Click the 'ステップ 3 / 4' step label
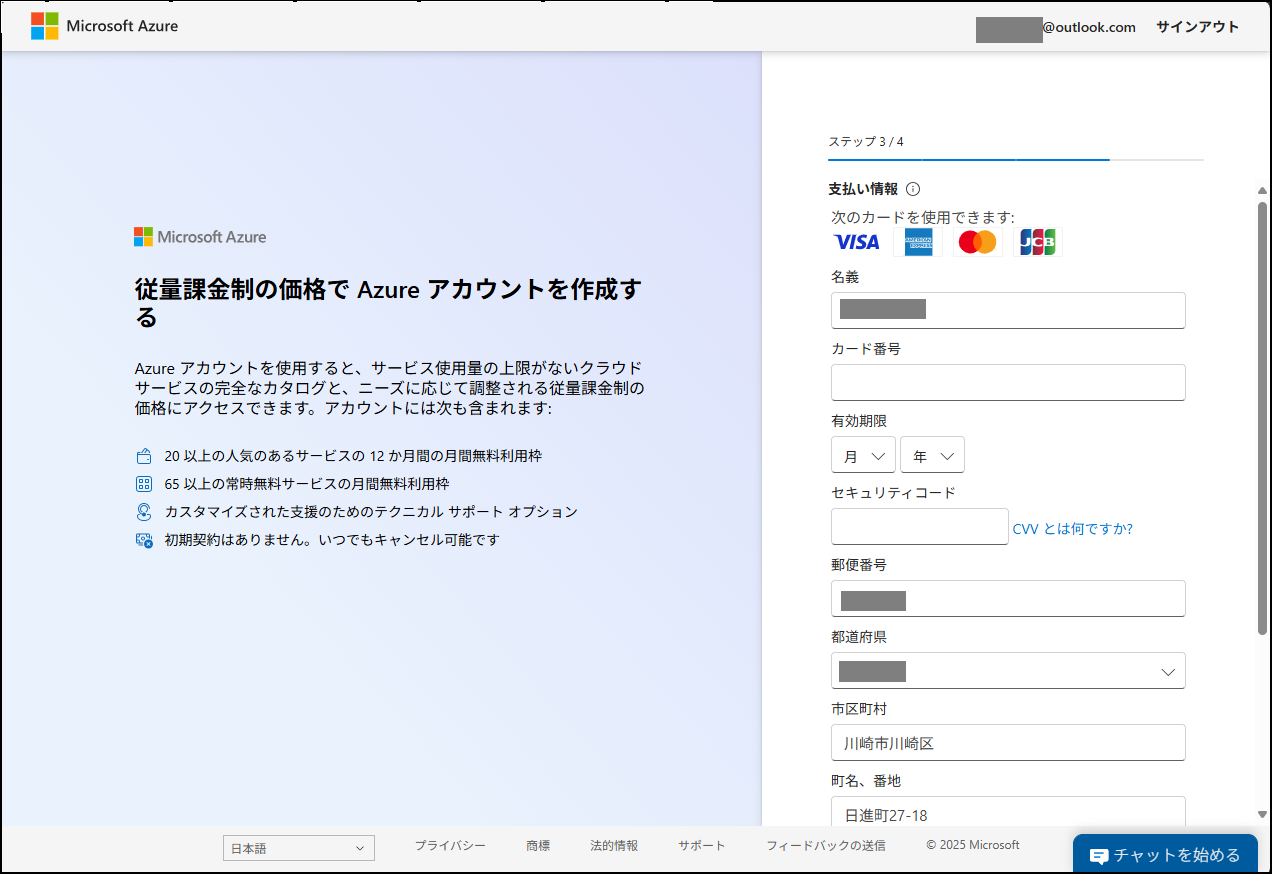 point(866,141)
